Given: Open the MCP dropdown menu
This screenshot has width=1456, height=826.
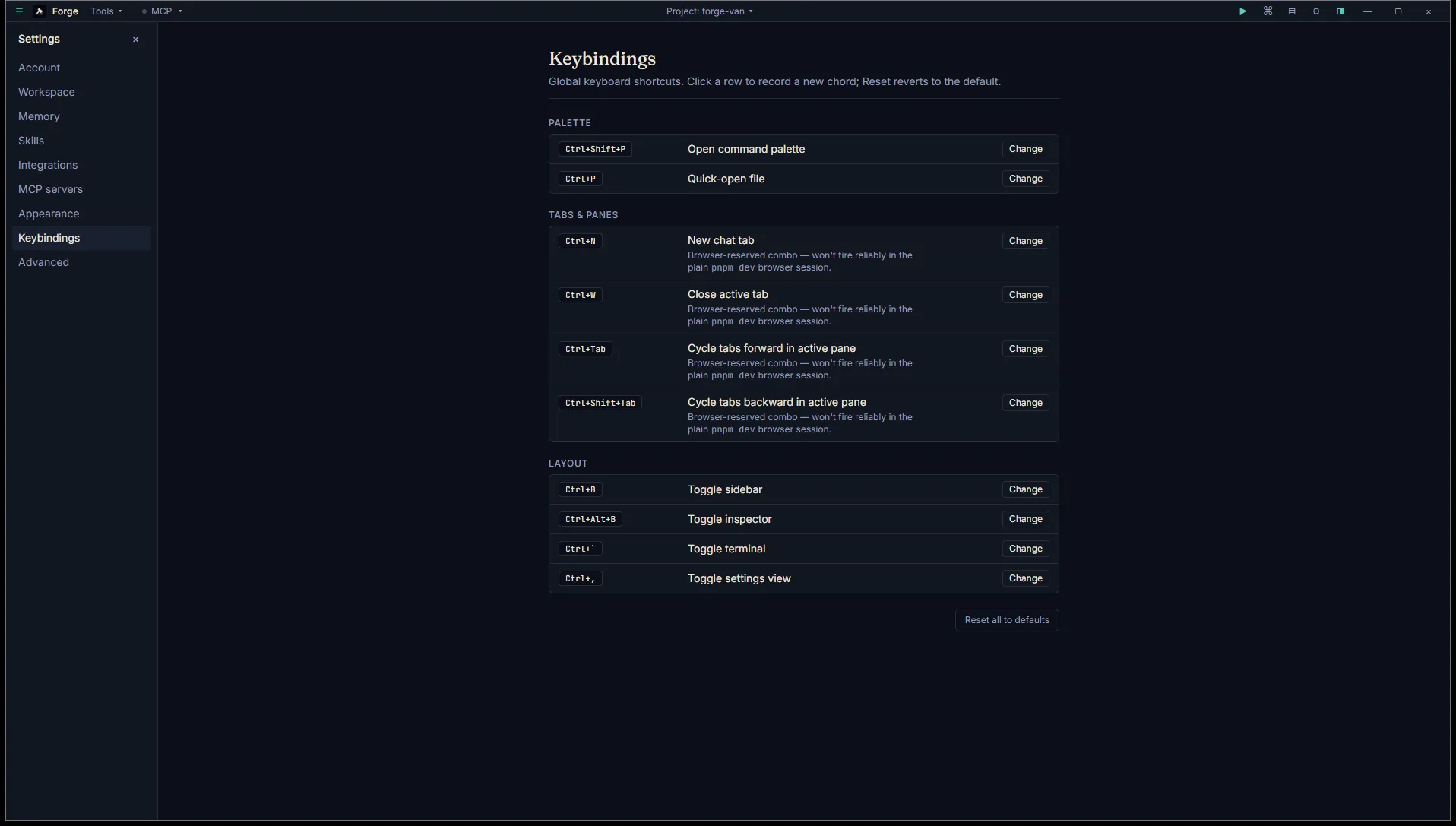Looking at the screenshot, I should pyautogui.click(x=162, y=11).
